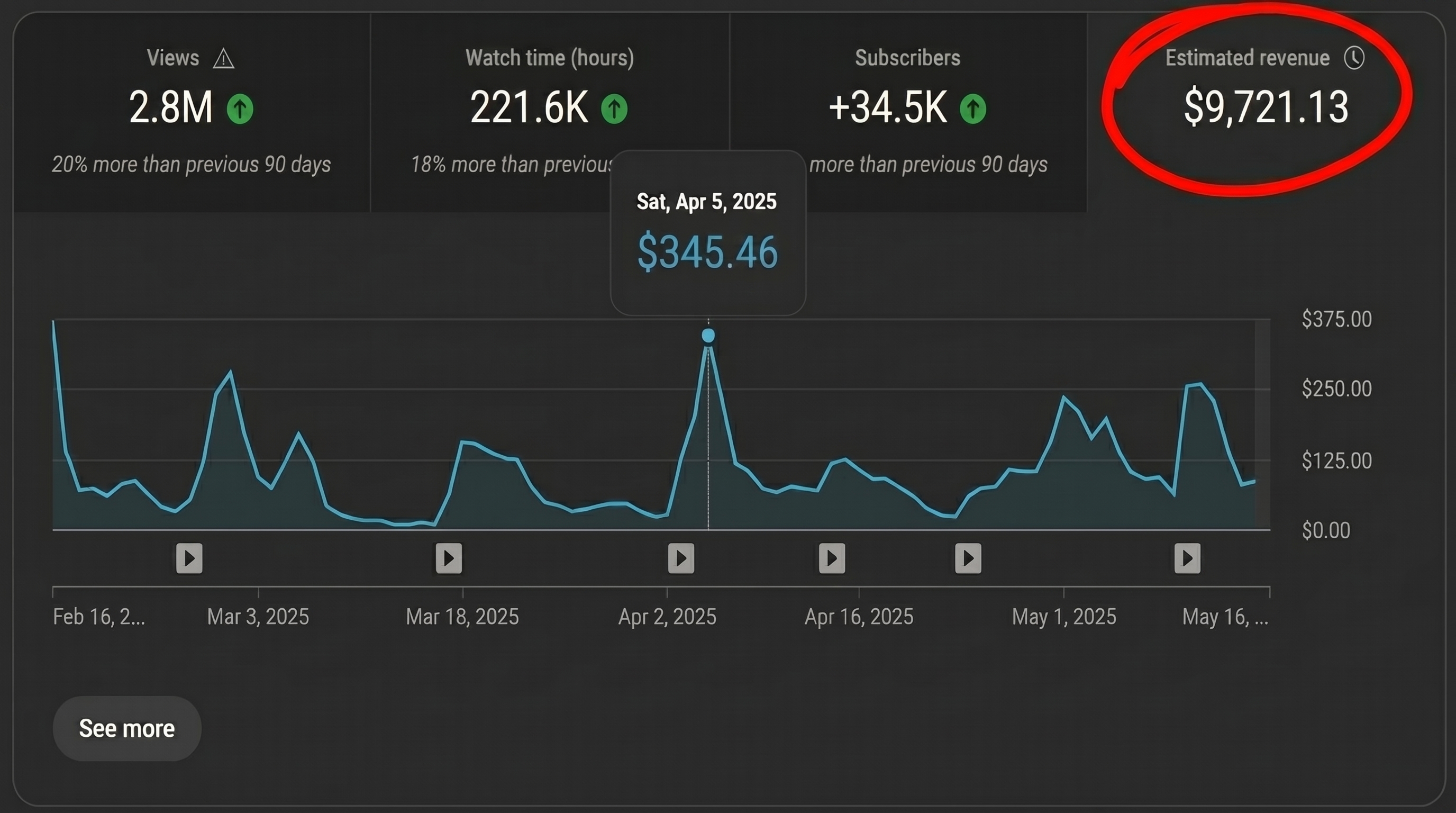Open the video marker just before Mar 18

click(449, 558)
